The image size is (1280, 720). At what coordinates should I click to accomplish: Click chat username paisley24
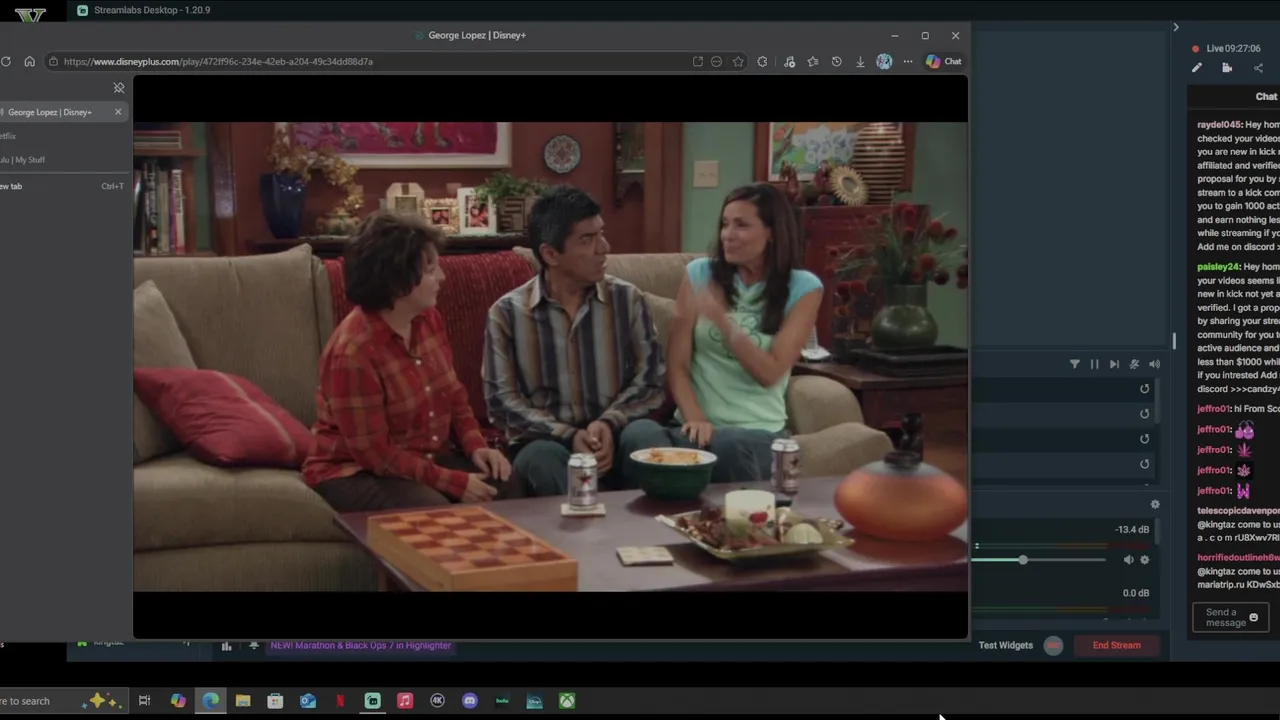[1218, 267]
